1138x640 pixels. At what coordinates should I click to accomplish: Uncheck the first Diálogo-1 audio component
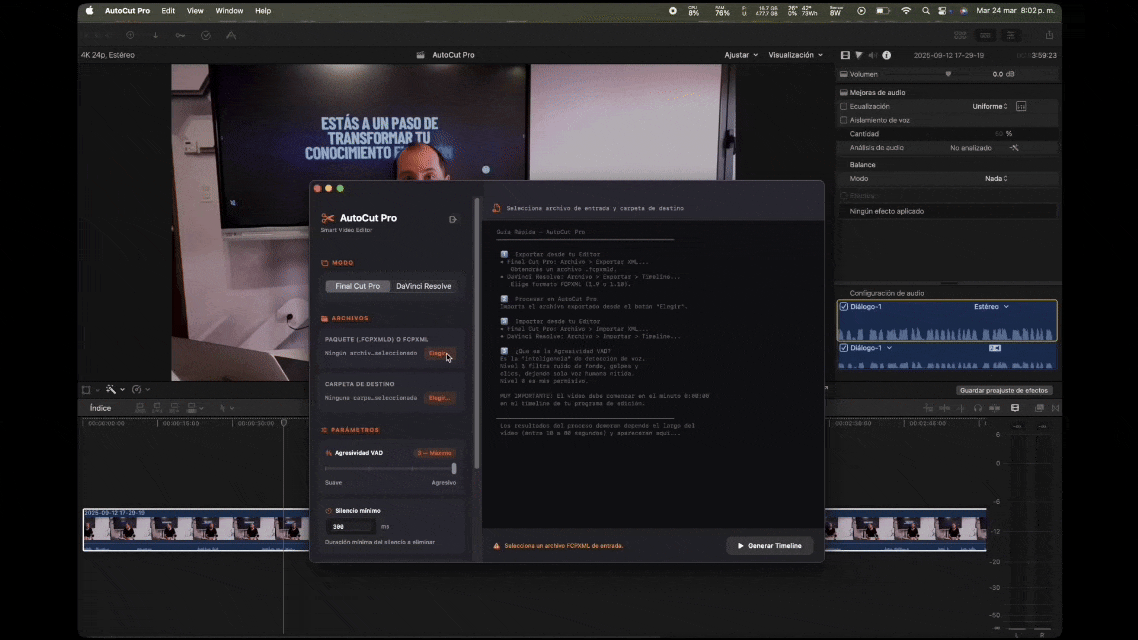click(844, 307)
